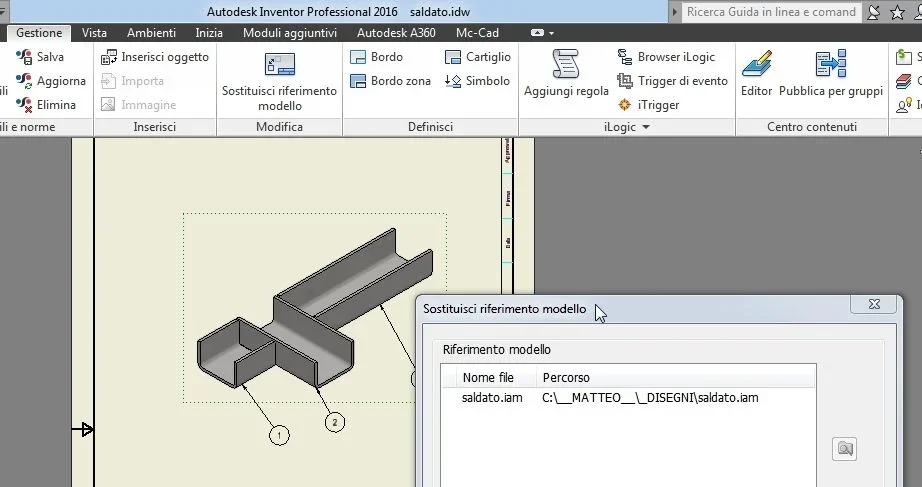This screenshot has width=922, height=487.
Task: Launch the Aggiungi regola command
Action: pyautogui.click(x=566, y=74)
